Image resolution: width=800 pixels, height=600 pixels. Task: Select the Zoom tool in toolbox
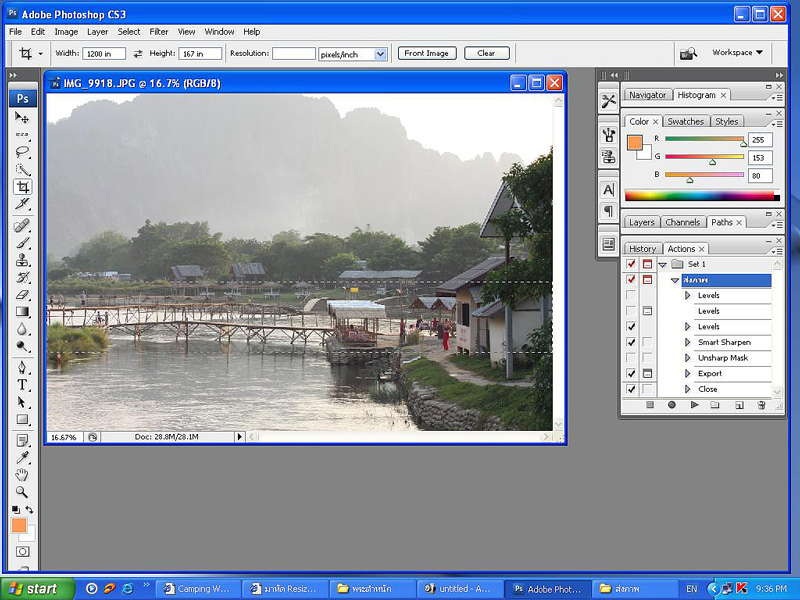coord(22,492)
